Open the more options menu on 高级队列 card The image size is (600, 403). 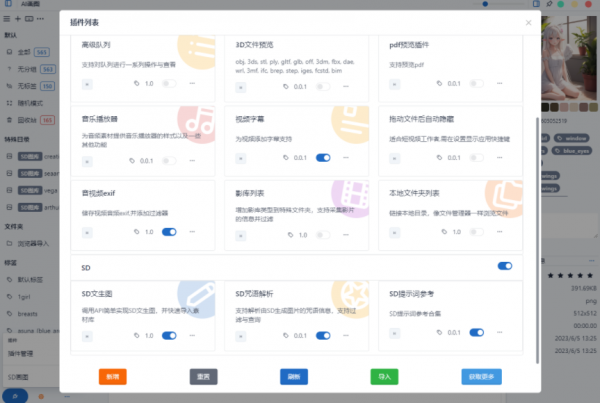(192, 83)
